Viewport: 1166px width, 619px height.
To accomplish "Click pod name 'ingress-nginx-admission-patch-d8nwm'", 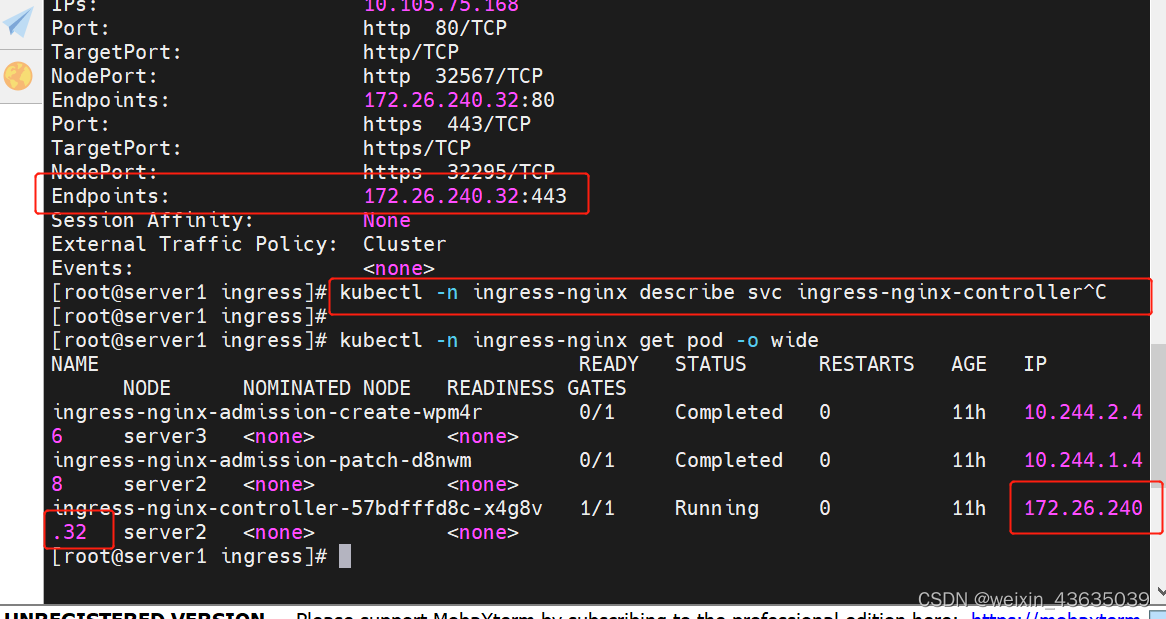I will 262,460.
